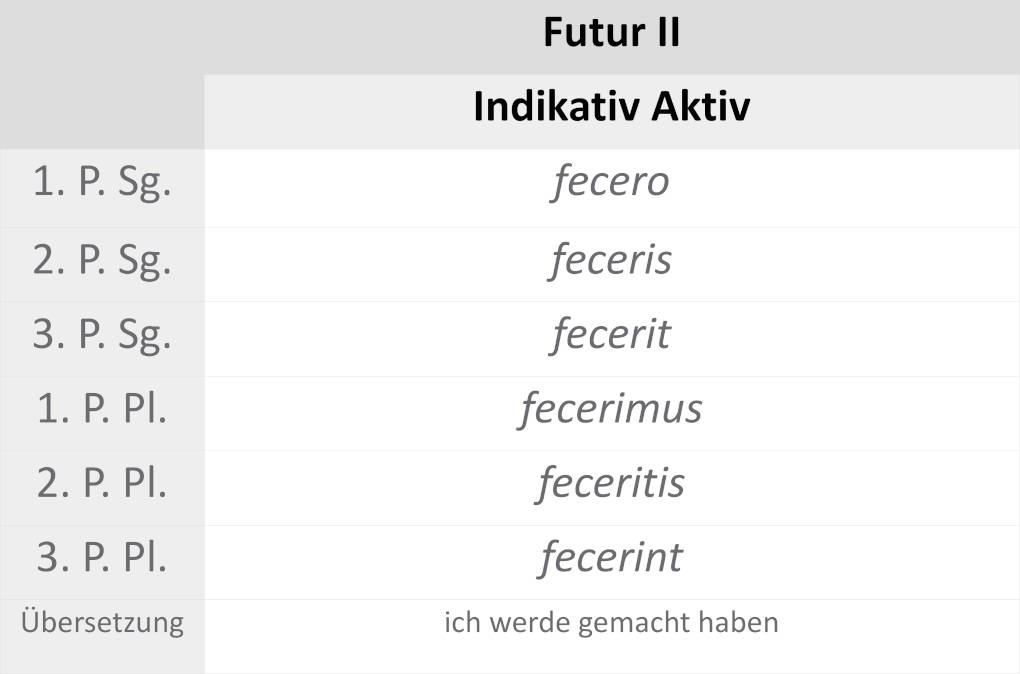
Task: Select the '2. P. Pl.' label
Action: pos(102,484)
